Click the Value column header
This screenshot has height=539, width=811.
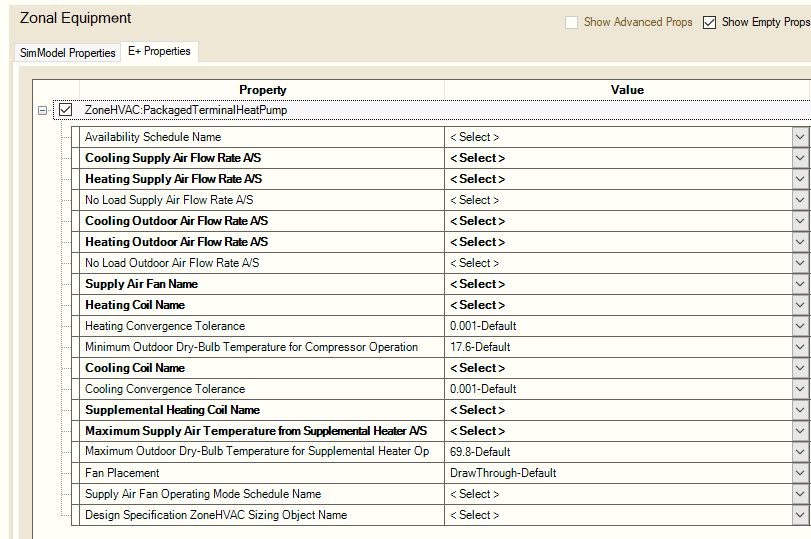[627, 90]
